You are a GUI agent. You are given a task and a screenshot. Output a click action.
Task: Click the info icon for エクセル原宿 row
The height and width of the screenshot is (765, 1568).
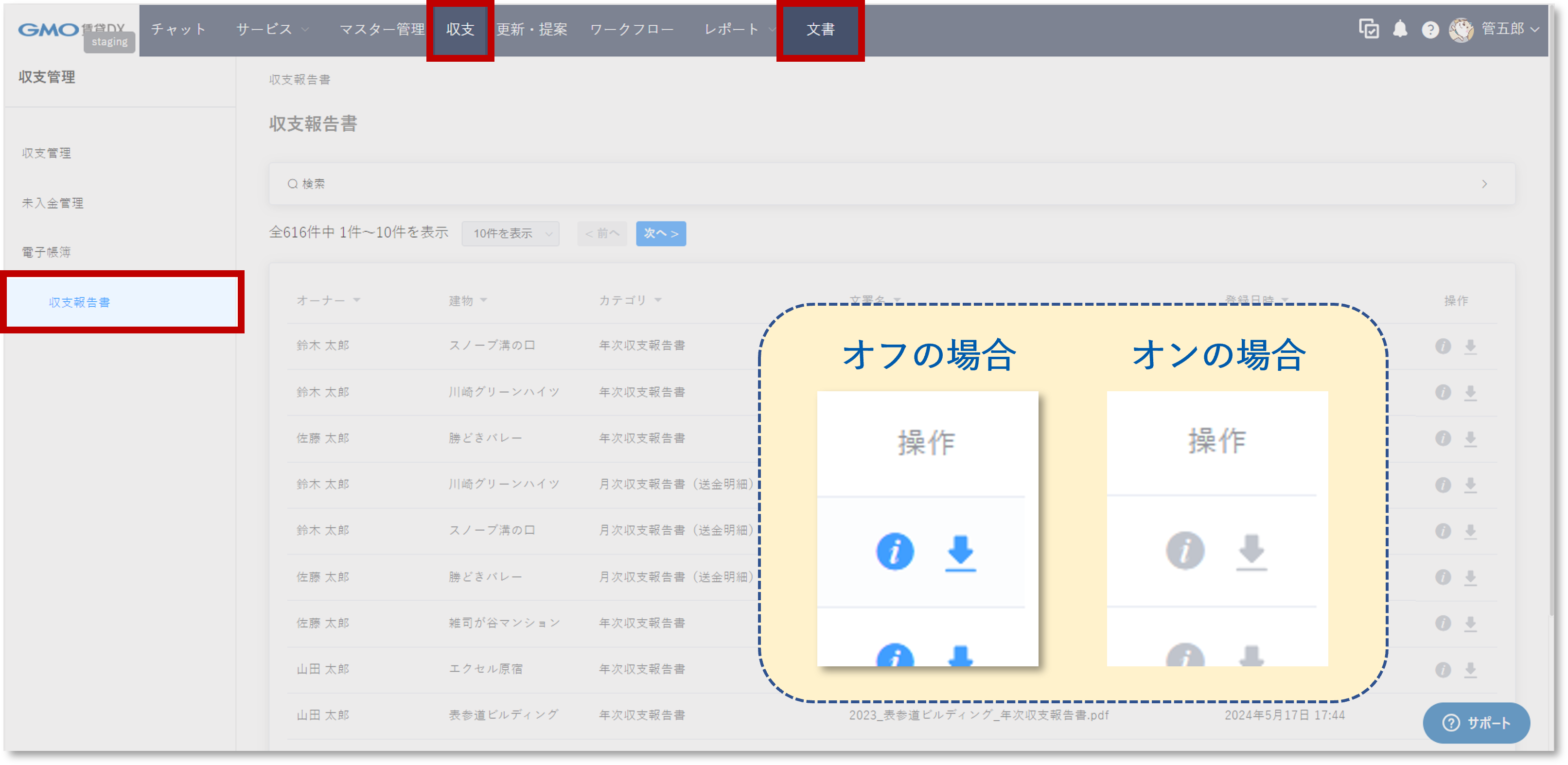click(1443, 668)
